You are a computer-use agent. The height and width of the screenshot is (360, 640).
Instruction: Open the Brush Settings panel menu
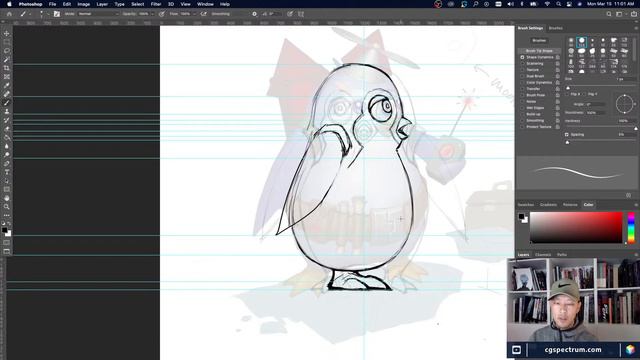point(636,28)
